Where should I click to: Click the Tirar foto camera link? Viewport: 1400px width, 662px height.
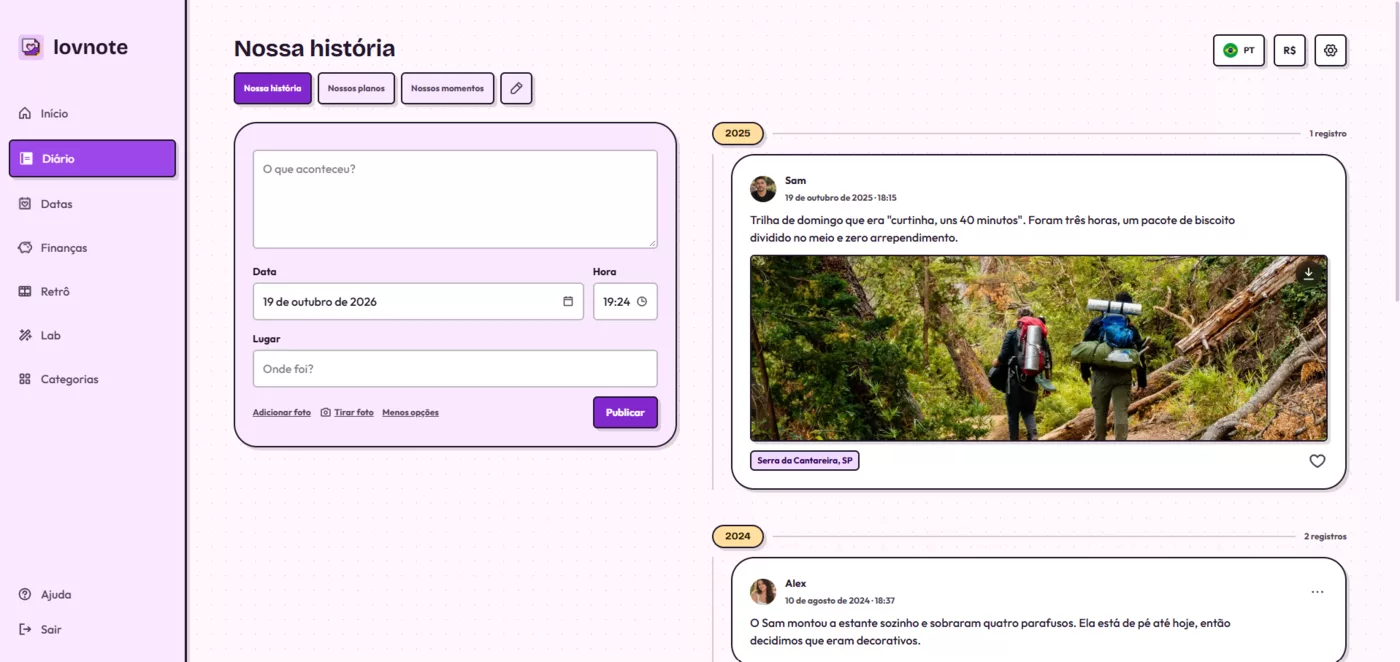tap(347, 413)
